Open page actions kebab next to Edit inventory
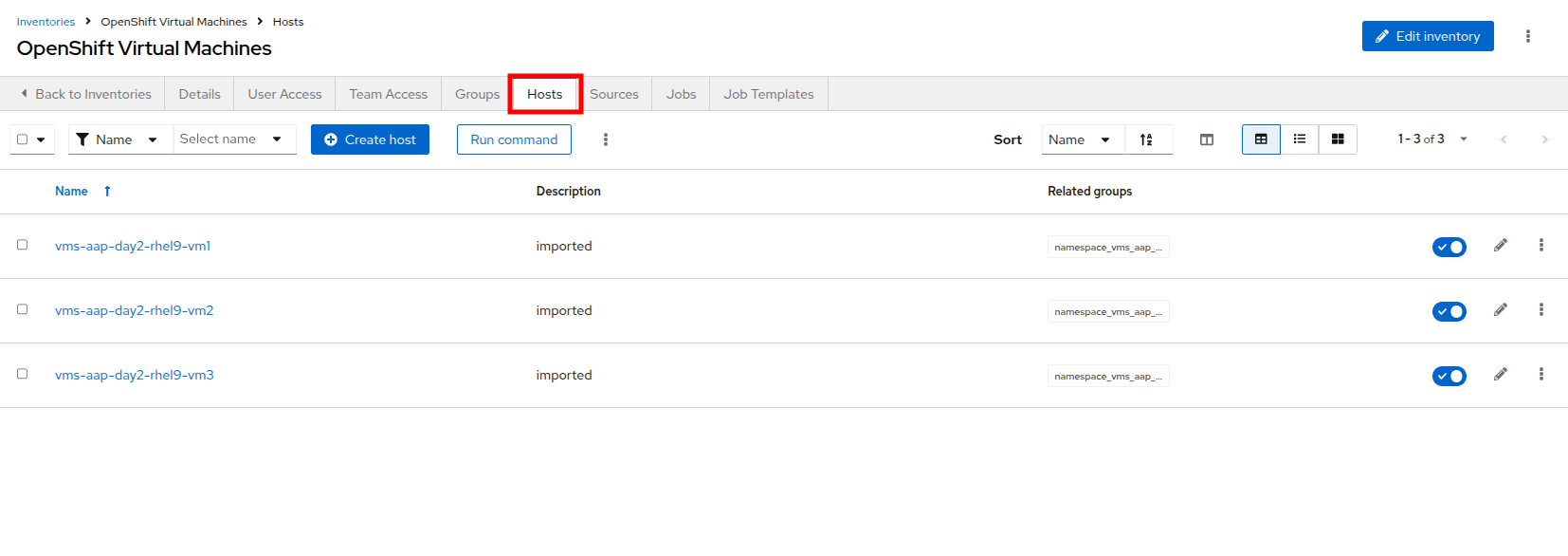The image size is (1568, 556). click(1527, 36)
